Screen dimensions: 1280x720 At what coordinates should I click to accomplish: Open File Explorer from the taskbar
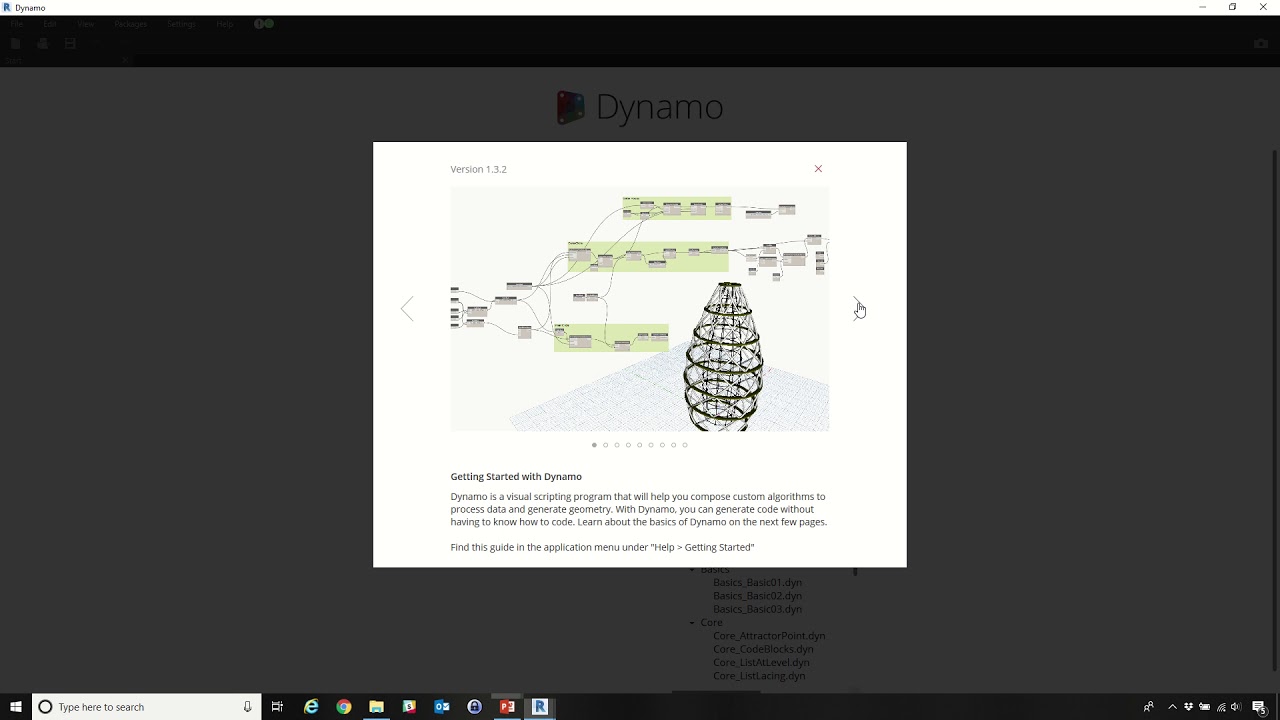tap(376, 707)
